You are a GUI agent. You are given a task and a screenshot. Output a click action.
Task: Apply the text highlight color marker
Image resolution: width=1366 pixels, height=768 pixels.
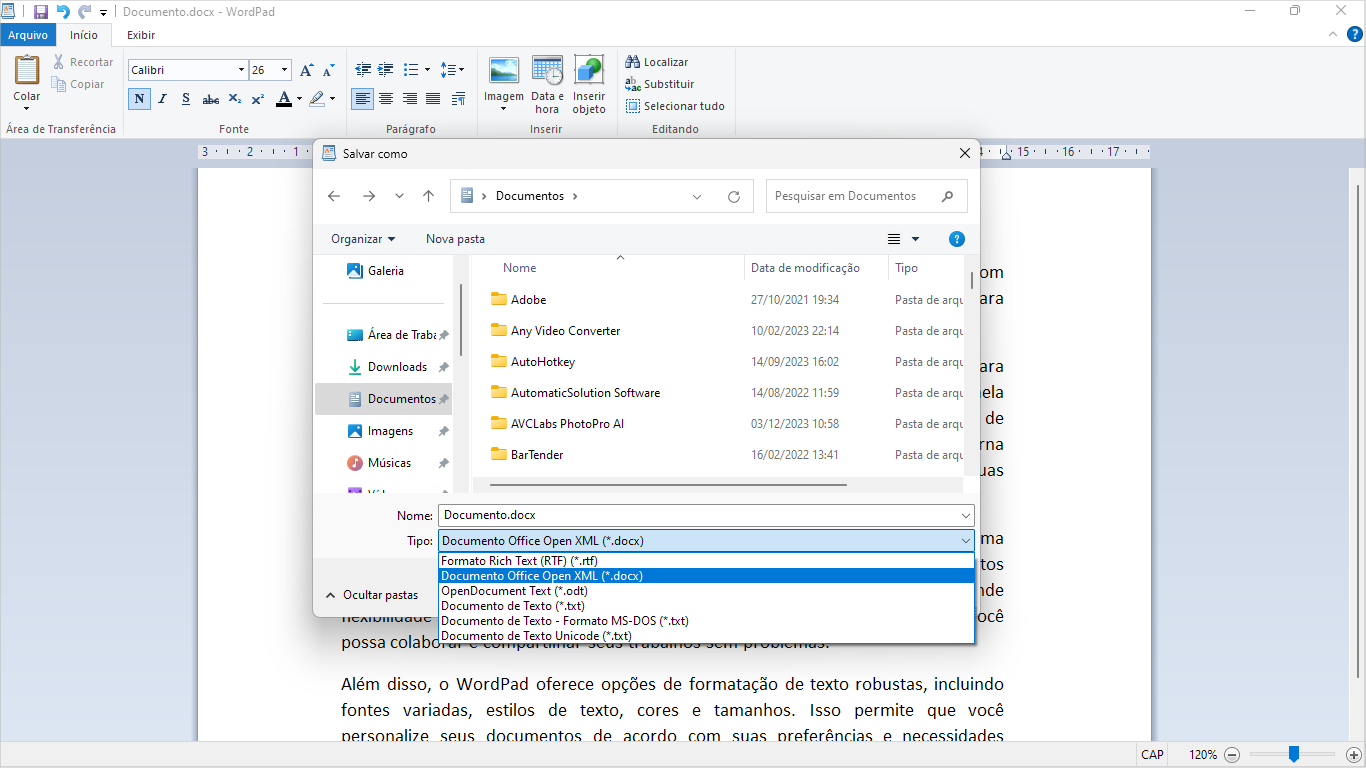tap(317, 99)
